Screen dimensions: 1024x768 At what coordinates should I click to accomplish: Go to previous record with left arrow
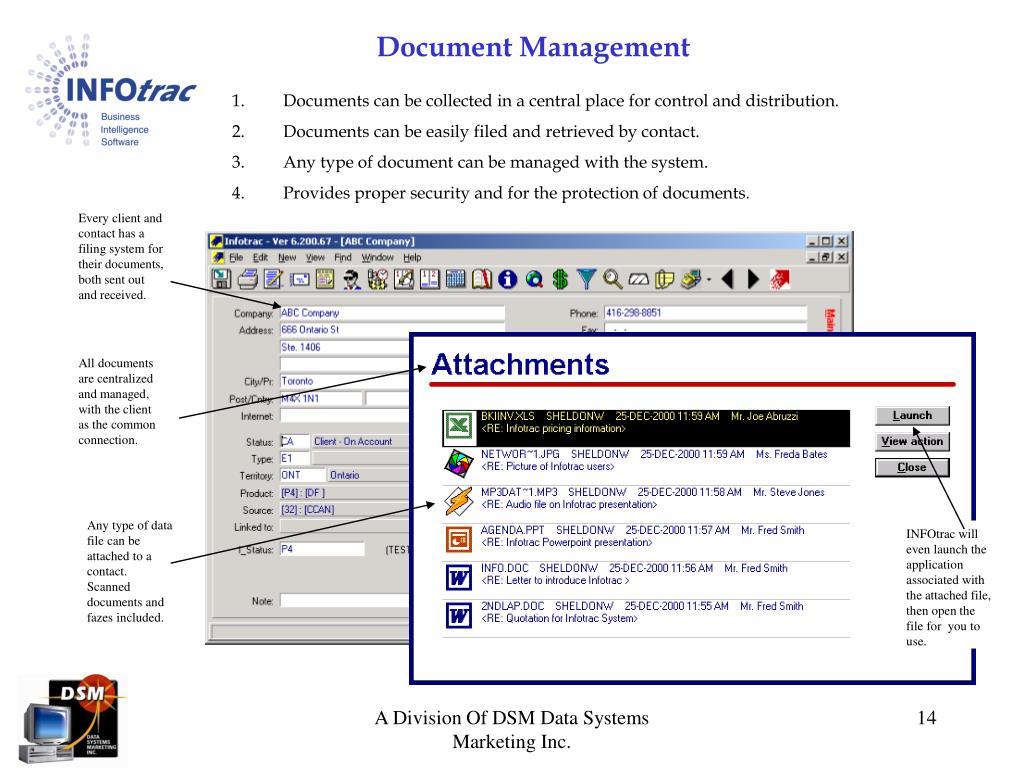pyautogui.click(x=728, y=280)
